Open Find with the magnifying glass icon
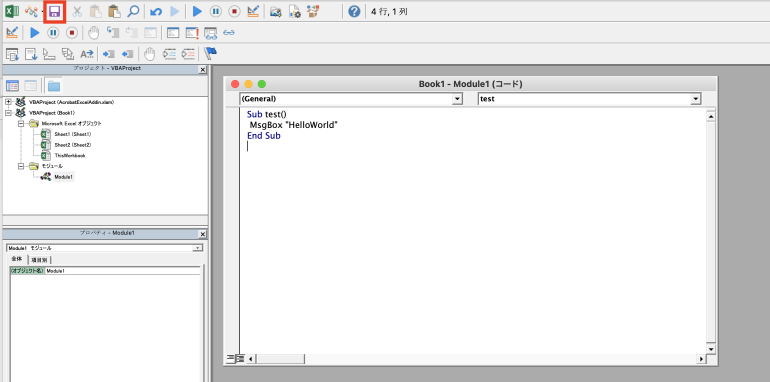The width and height of the screenshot is (770, 382). pyautogui.click(x=133, y=11)
